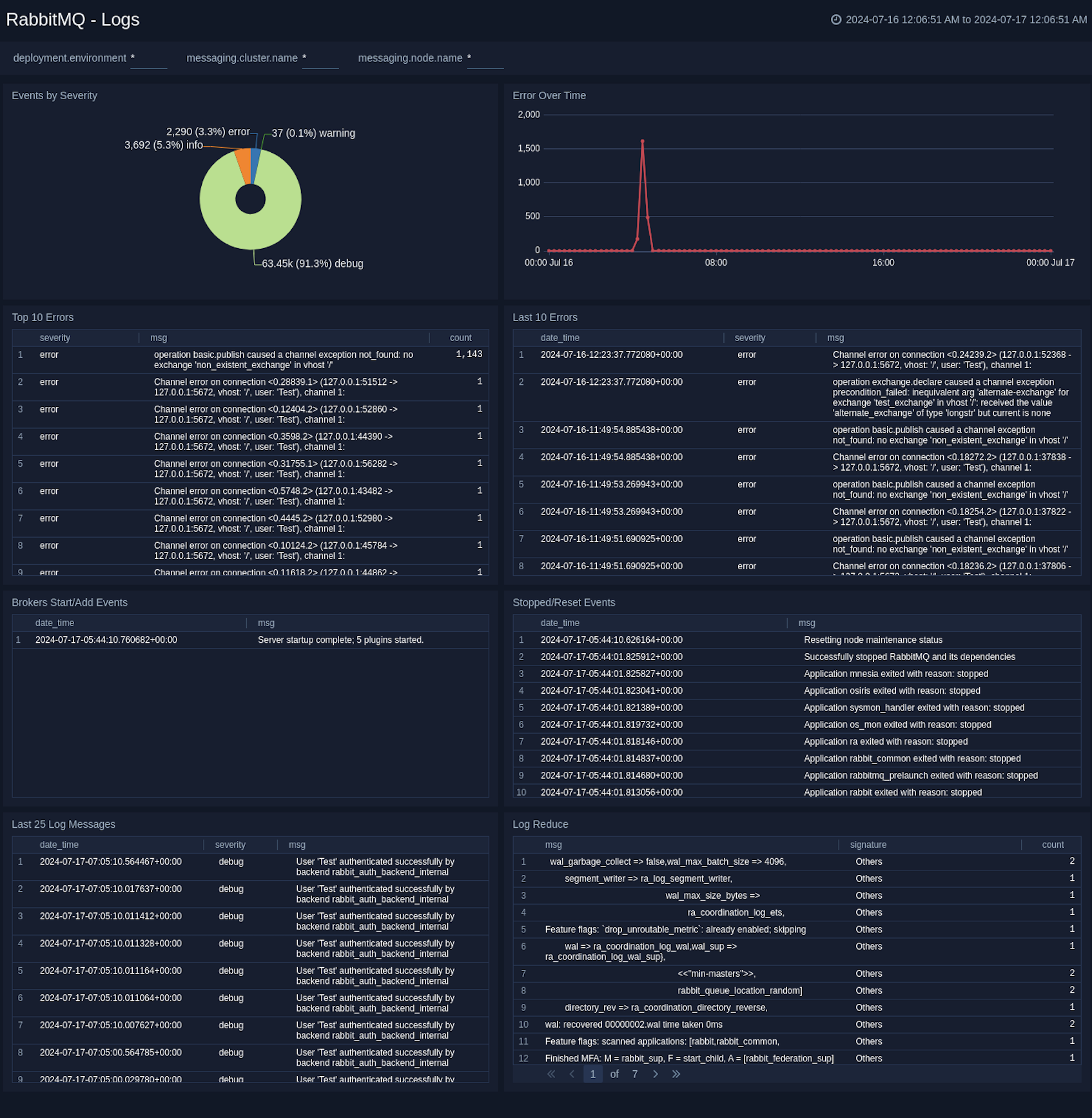The height and width of the screenshot is (1118, 1092).
Task: Go to first page in Log Reduce
Action: [x=551, y=1074]
